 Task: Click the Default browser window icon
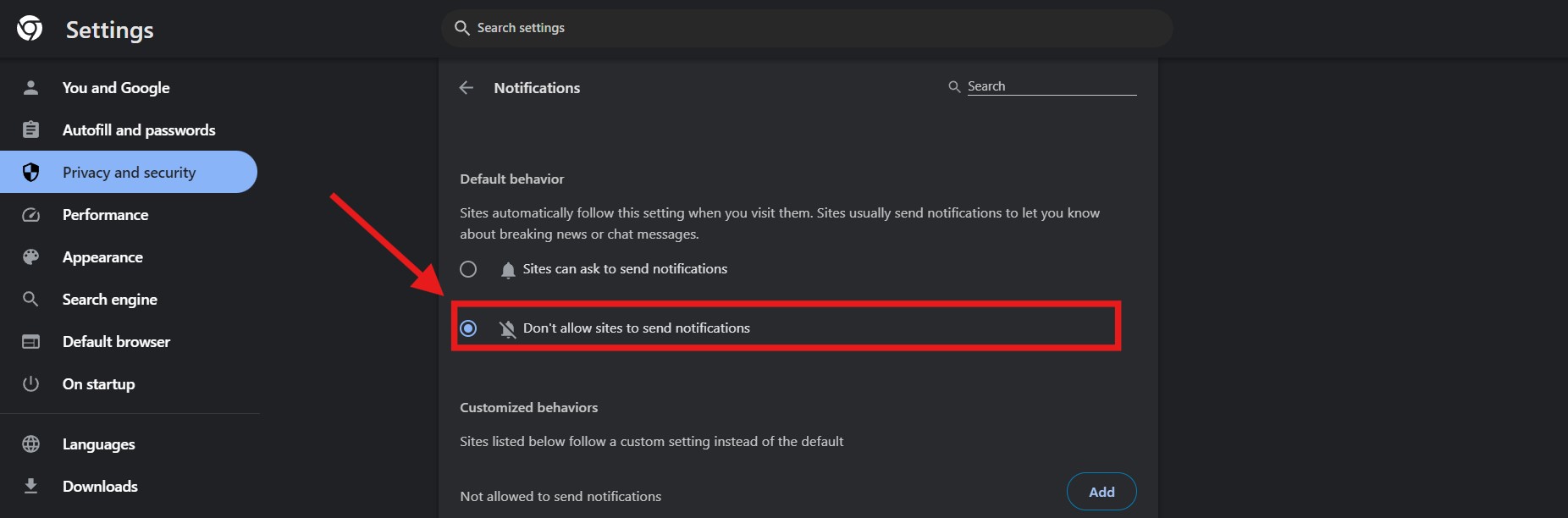click(30, 341)
